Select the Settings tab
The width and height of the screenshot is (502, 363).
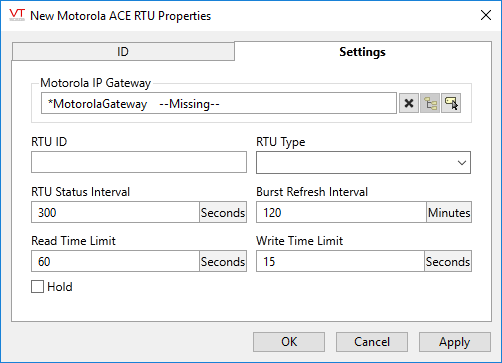(363, 52)
